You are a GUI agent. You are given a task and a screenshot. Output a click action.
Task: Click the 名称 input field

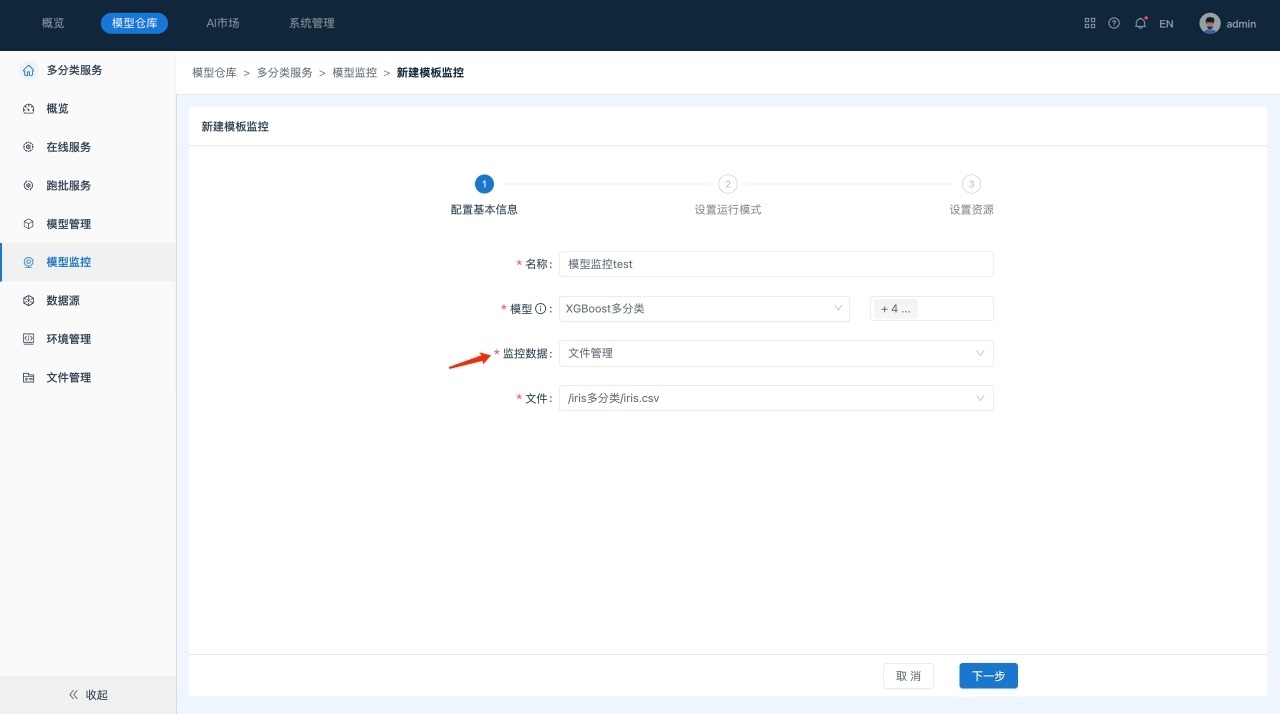[775, 264]
